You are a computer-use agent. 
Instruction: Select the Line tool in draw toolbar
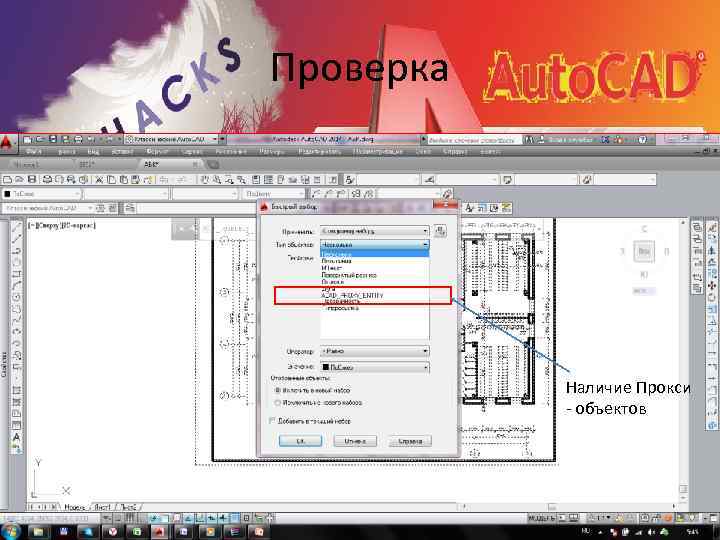click(x=17, y=227)
